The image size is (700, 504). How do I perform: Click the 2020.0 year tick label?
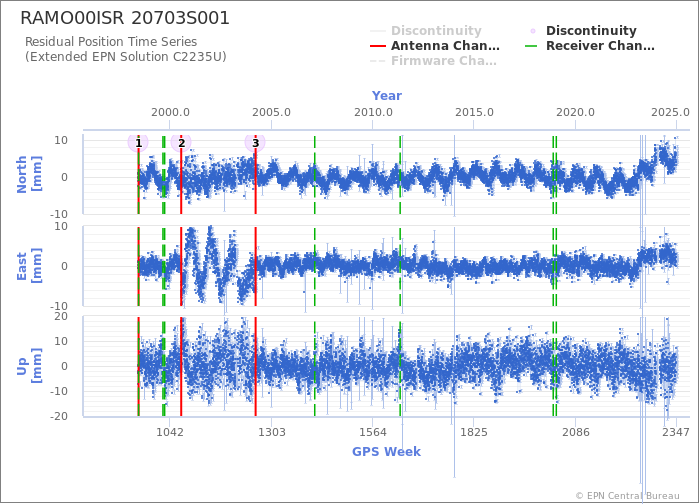pos(575,112)
